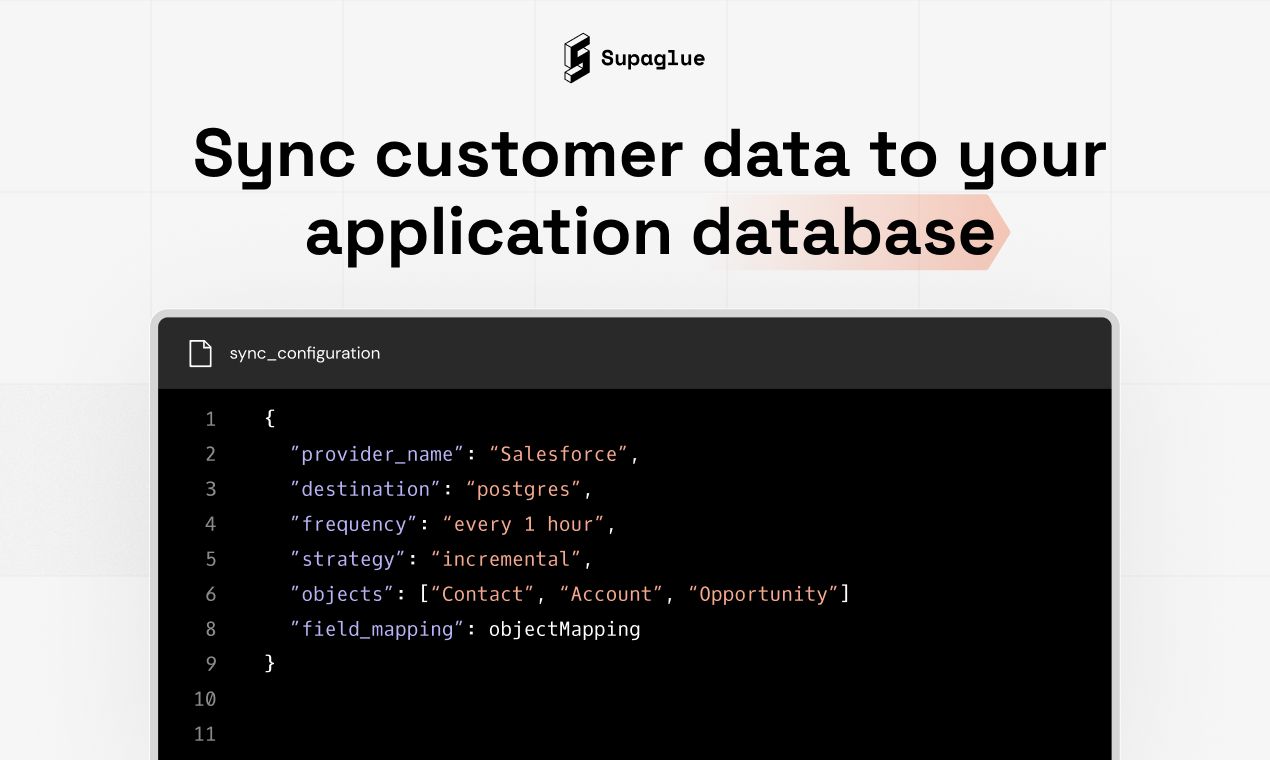Click line number 1 in the gutter
1270x760 pixels.
point(210,419)
